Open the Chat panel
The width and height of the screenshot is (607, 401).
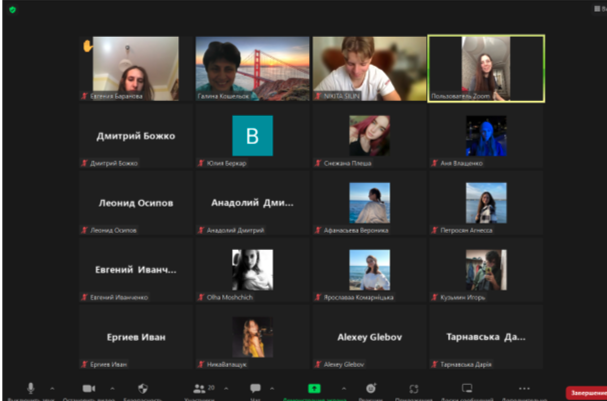pos(255,387)
